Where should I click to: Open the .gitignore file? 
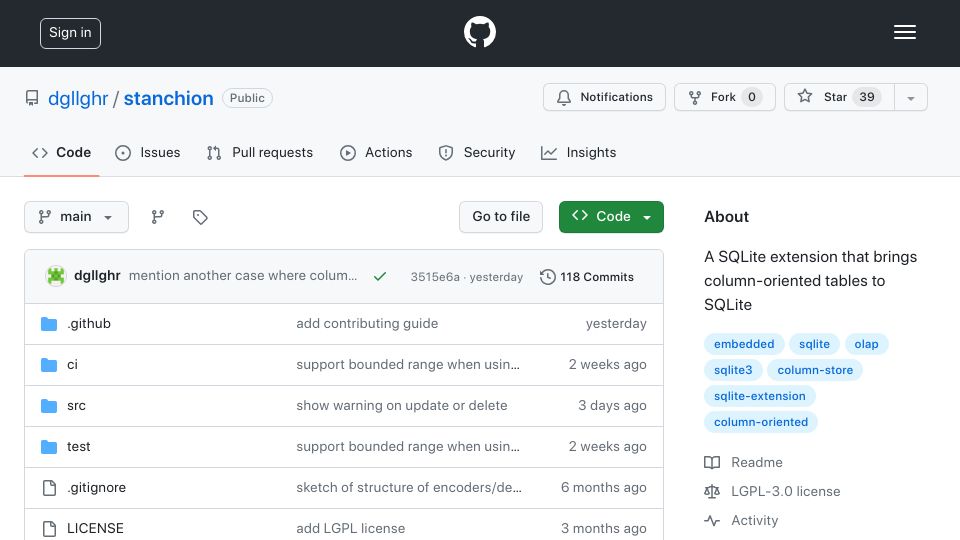click(x=96, y=487)
